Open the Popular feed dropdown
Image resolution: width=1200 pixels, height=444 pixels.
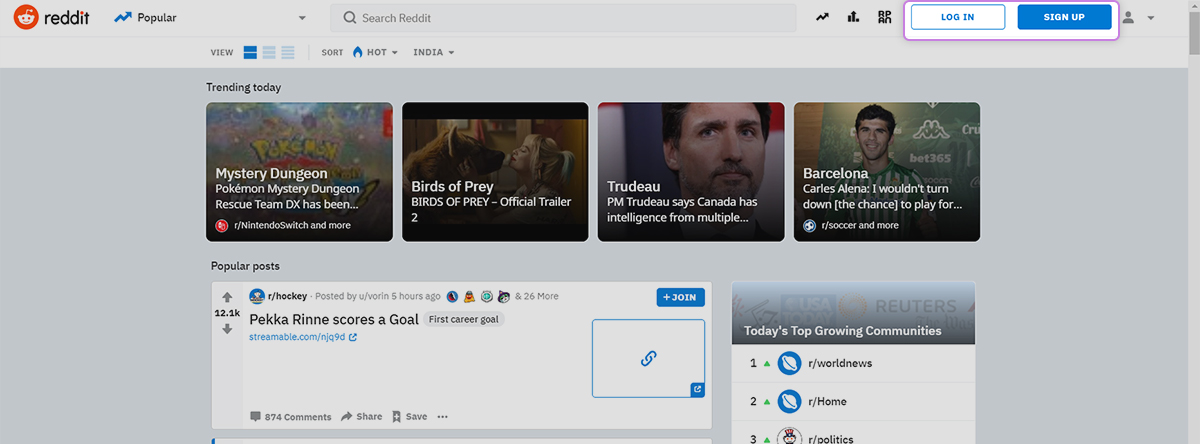click(x=210, y=18)
